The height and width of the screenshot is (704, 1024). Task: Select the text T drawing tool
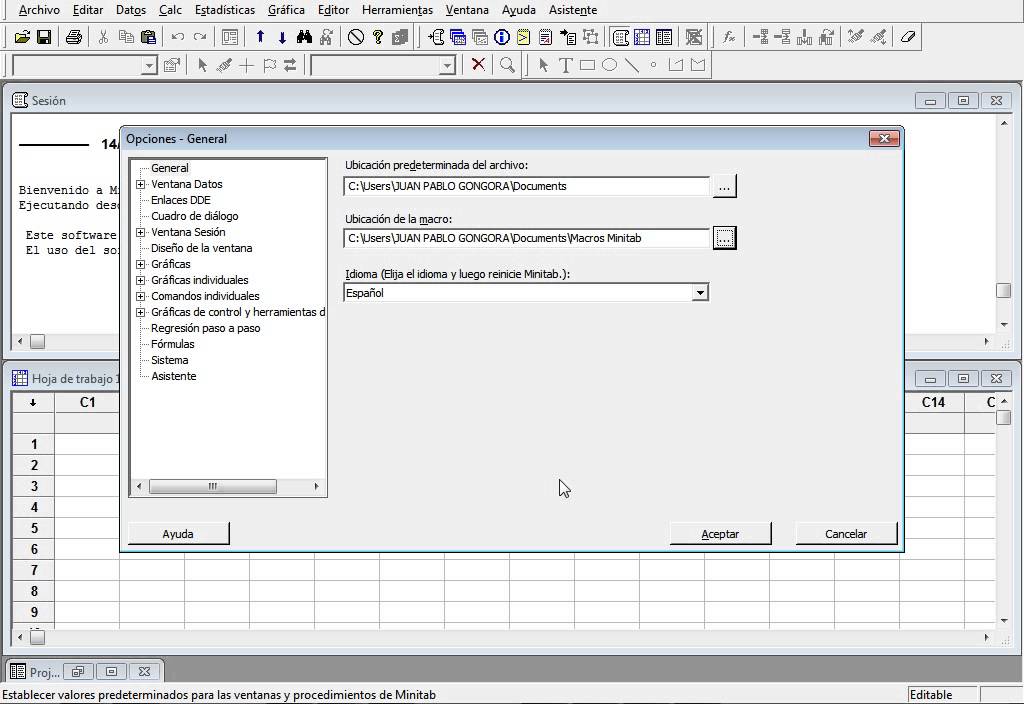click(x=566, y=65)
